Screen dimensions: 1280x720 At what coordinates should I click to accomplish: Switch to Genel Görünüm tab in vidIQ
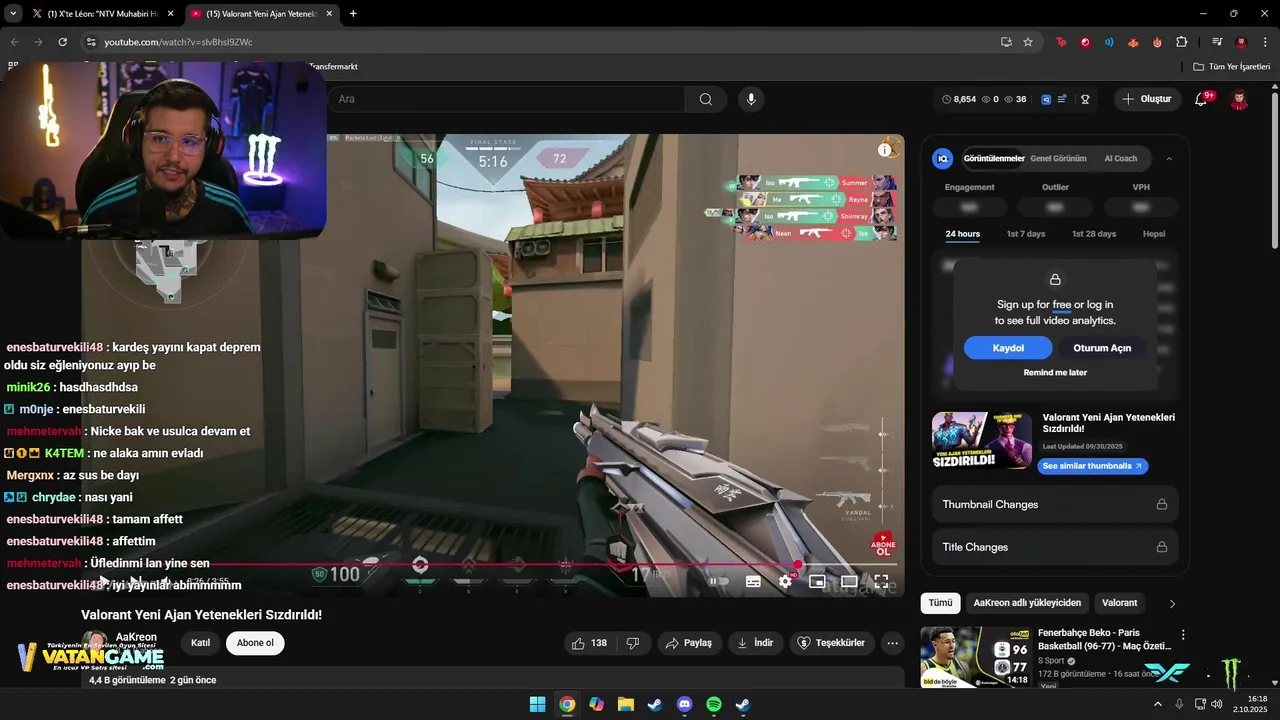(1058, 158)
